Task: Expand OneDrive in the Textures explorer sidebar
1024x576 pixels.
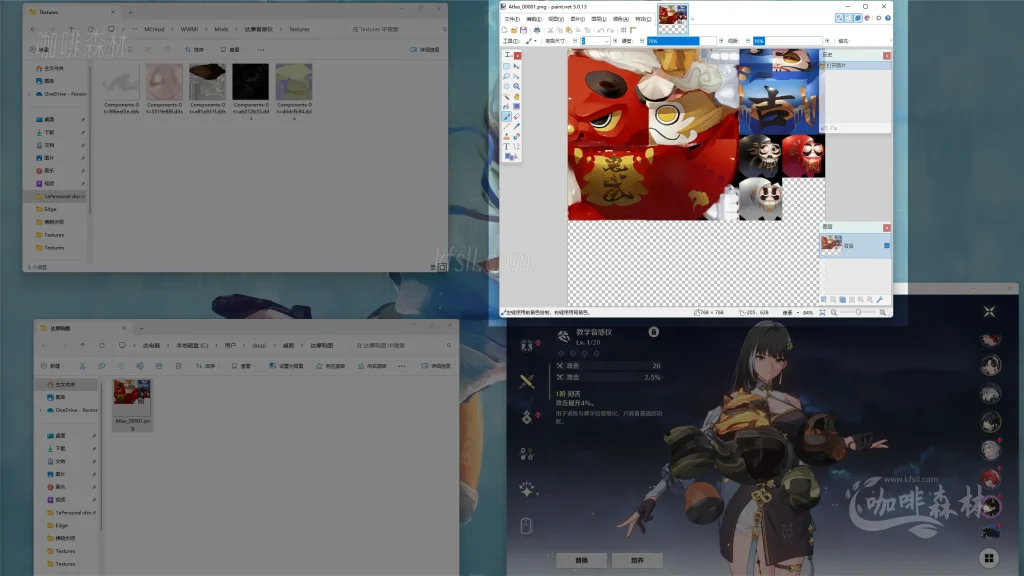Action: click(x=29, y=93)
